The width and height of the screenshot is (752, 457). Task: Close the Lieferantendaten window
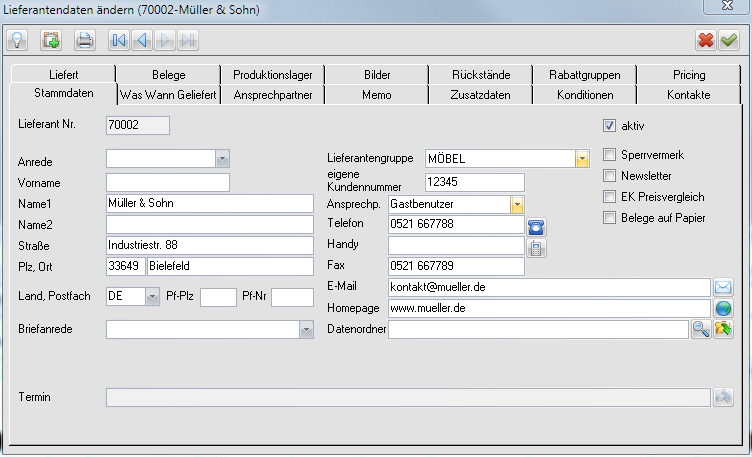(727, 5)
